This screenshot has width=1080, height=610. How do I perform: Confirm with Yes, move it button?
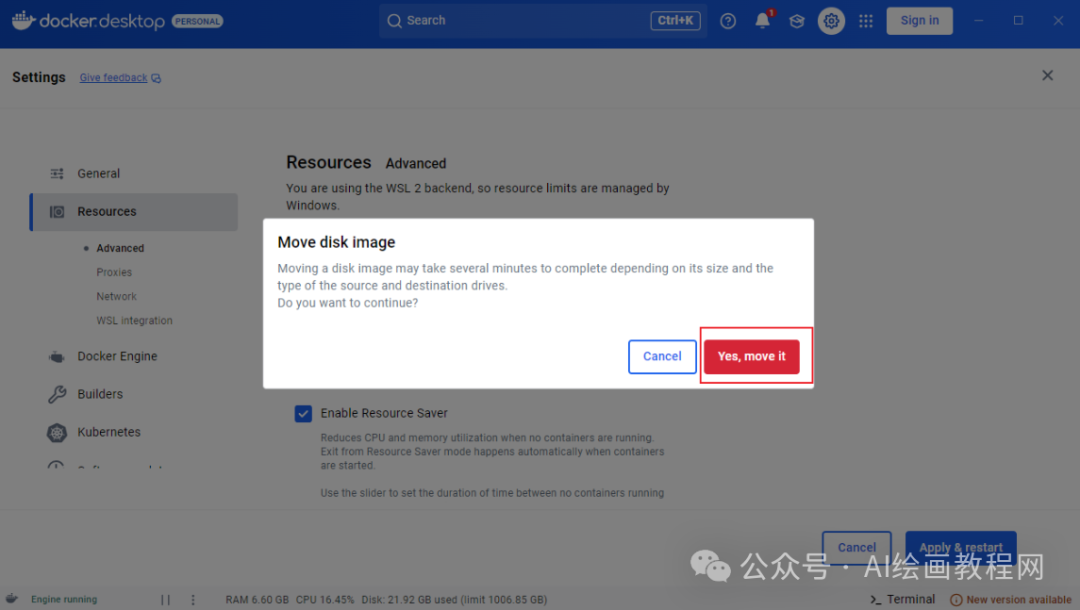pyautogui.click(x=751, y=356)
